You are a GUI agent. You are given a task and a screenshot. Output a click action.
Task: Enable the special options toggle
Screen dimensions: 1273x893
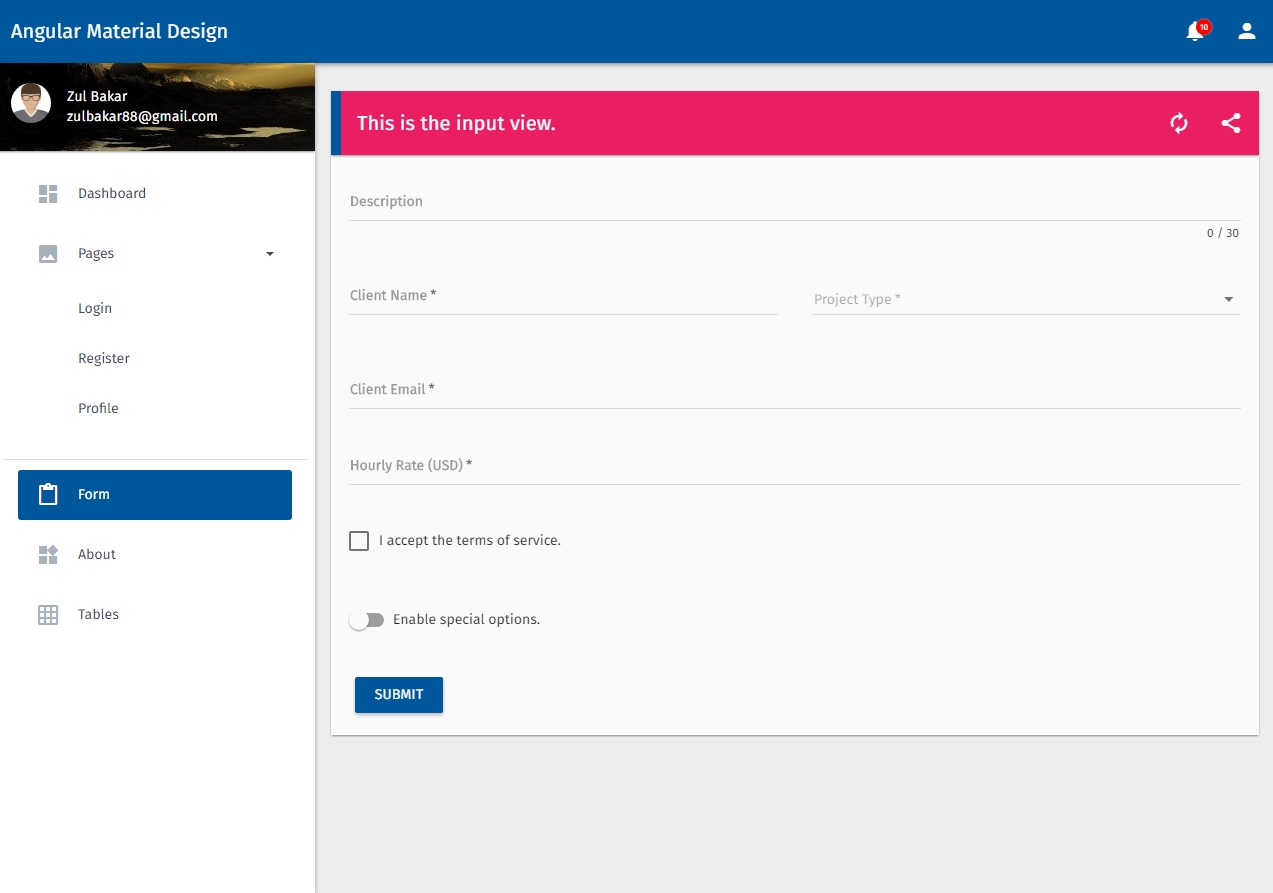(367, 619)
